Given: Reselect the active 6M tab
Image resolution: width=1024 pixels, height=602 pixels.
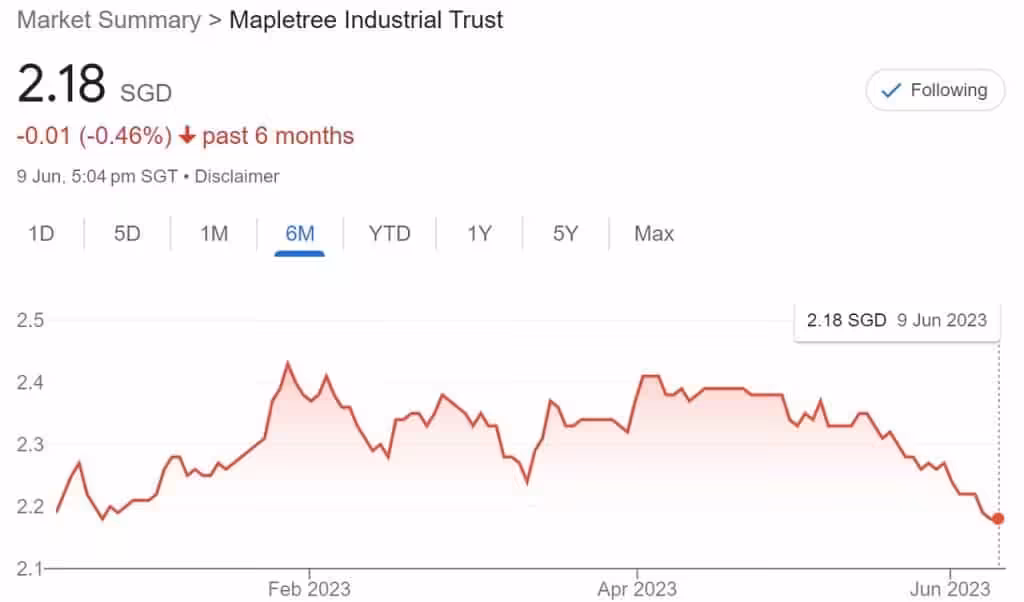Looking at the screenshot, I should pos(300,233).
